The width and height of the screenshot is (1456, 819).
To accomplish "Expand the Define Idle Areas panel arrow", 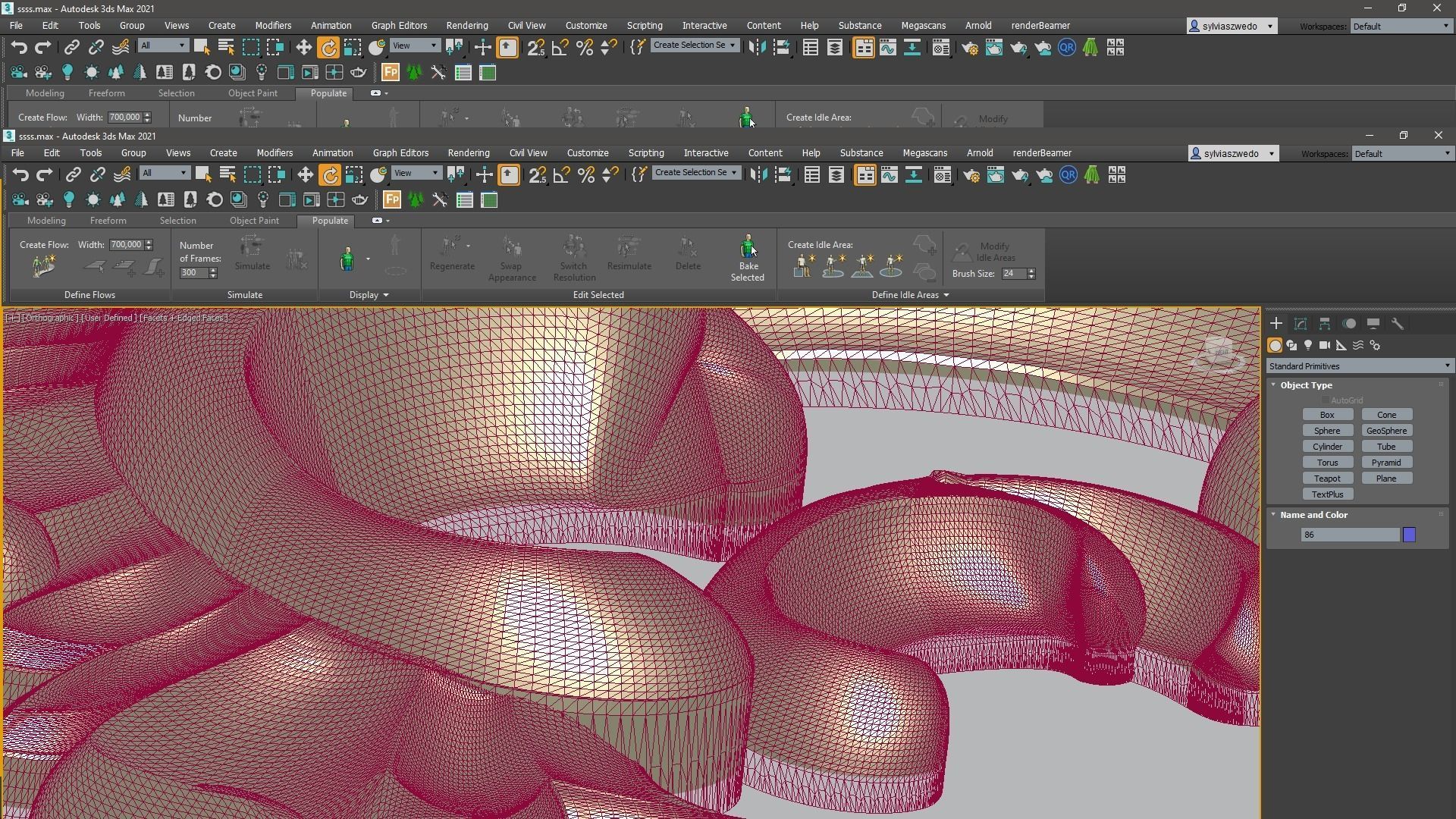I will pyautogui.click(x=946, y=295).
